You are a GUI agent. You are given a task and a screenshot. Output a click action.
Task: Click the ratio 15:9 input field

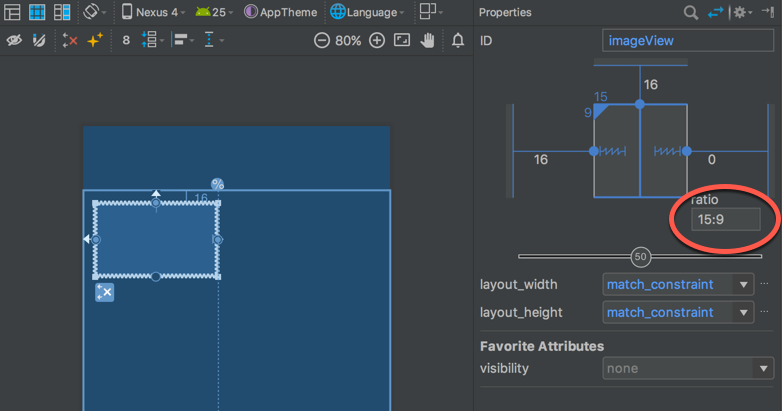[x=726, y=219]
